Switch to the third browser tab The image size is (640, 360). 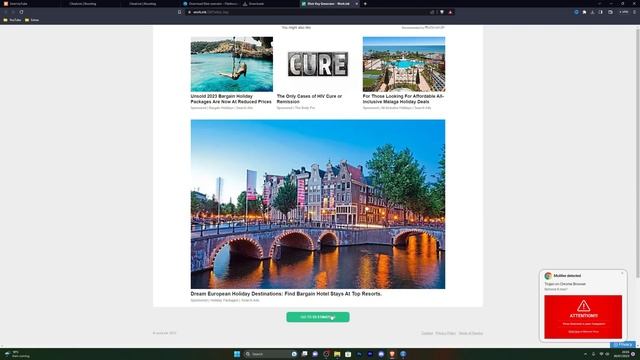[151, 4]
